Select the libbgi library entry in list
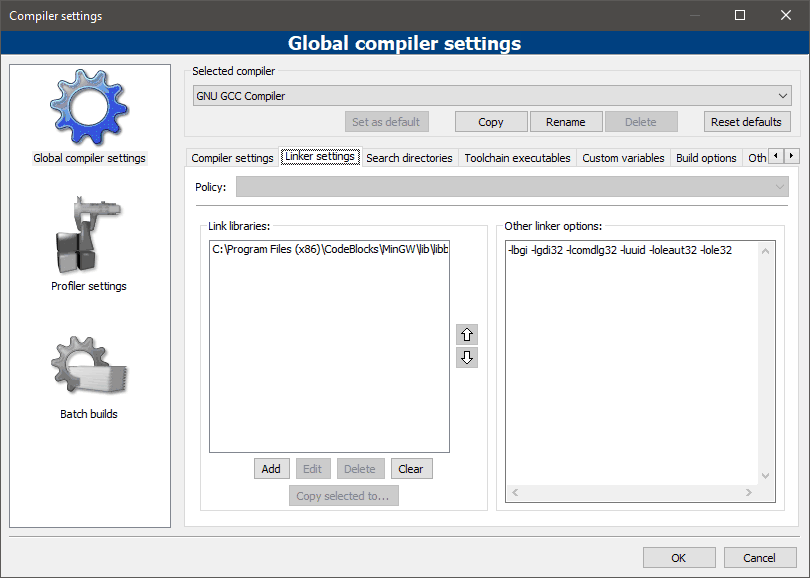 click(x=329, y=250)
